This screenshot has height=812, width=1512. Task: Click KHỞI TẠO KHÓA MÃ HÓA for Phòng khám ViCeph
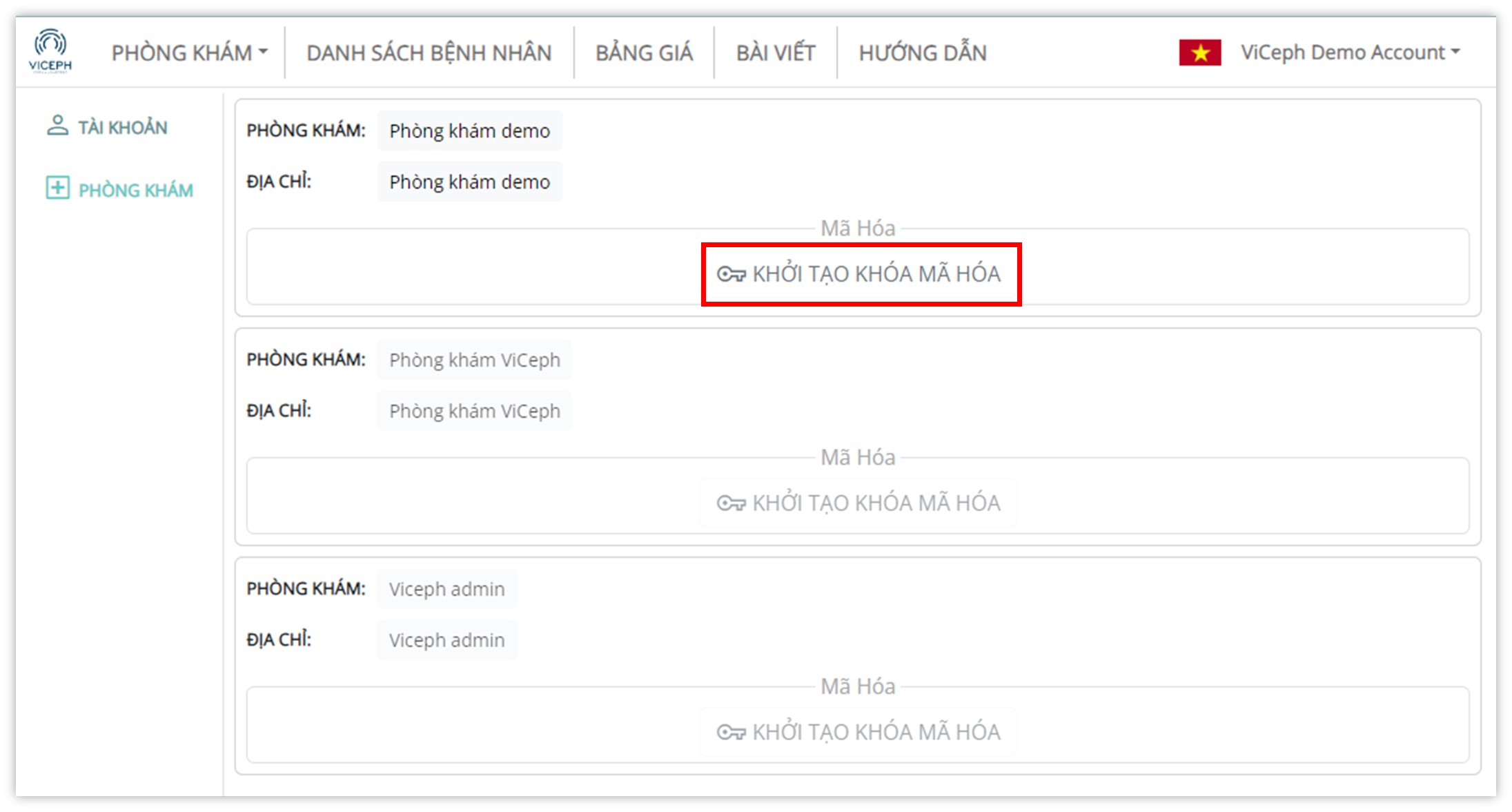858,503
